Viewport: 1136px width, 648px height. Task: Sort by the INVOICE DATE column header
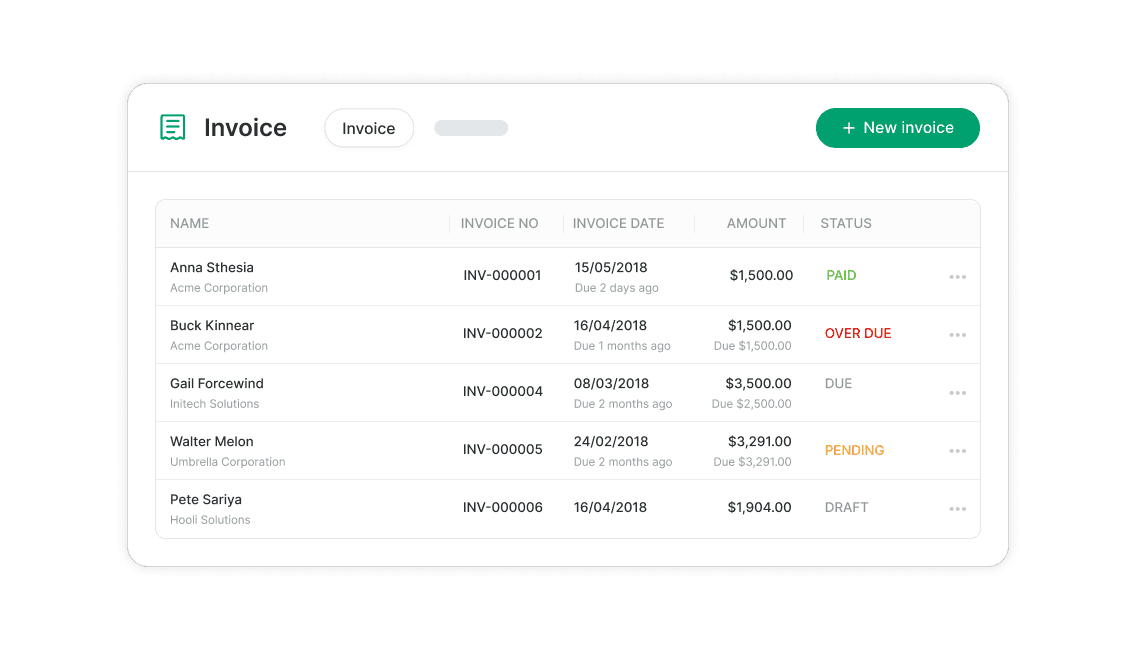(618, 224)
